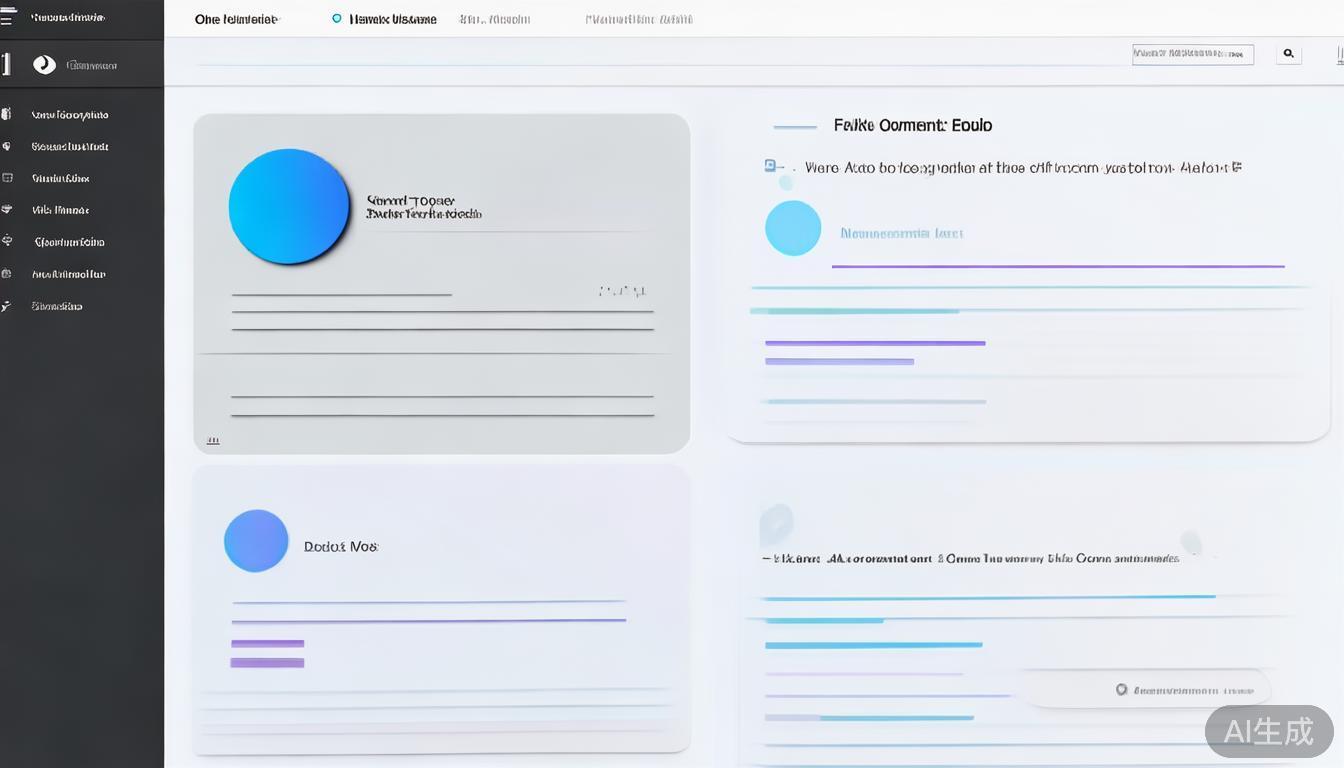Click the light blue 'Nounnoomia' link text
Viewport: 1344px width, 768px height.
click(x=901, y=234)
